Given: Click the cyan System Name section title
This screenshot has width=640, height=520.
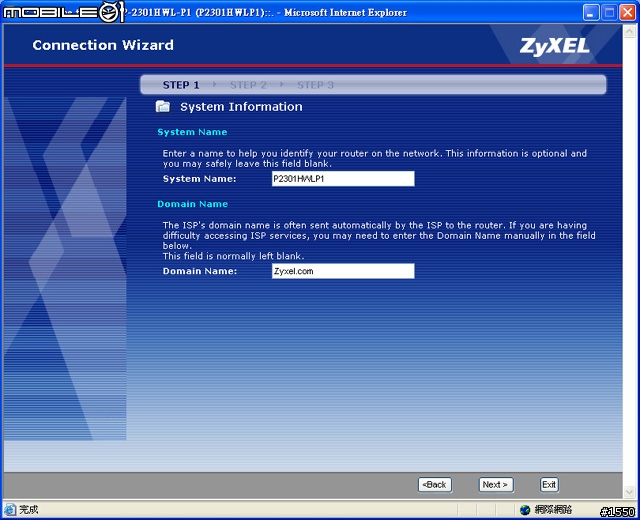Looking at the screenshot, I should click(192, 132).
